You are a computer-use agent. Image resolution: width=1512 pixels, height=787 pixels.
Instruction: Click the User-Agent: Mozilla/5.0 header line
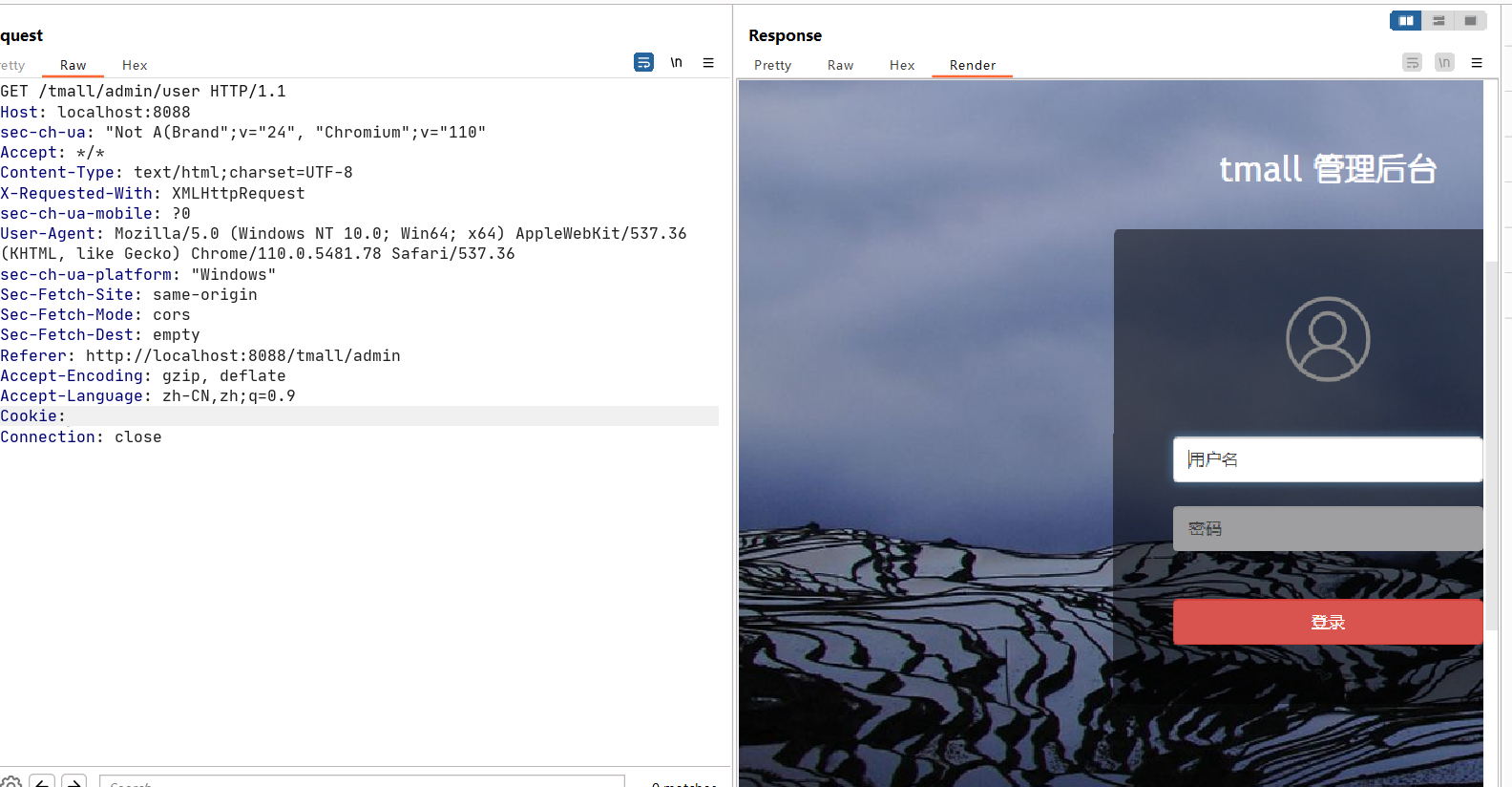[x=344, y=244]
